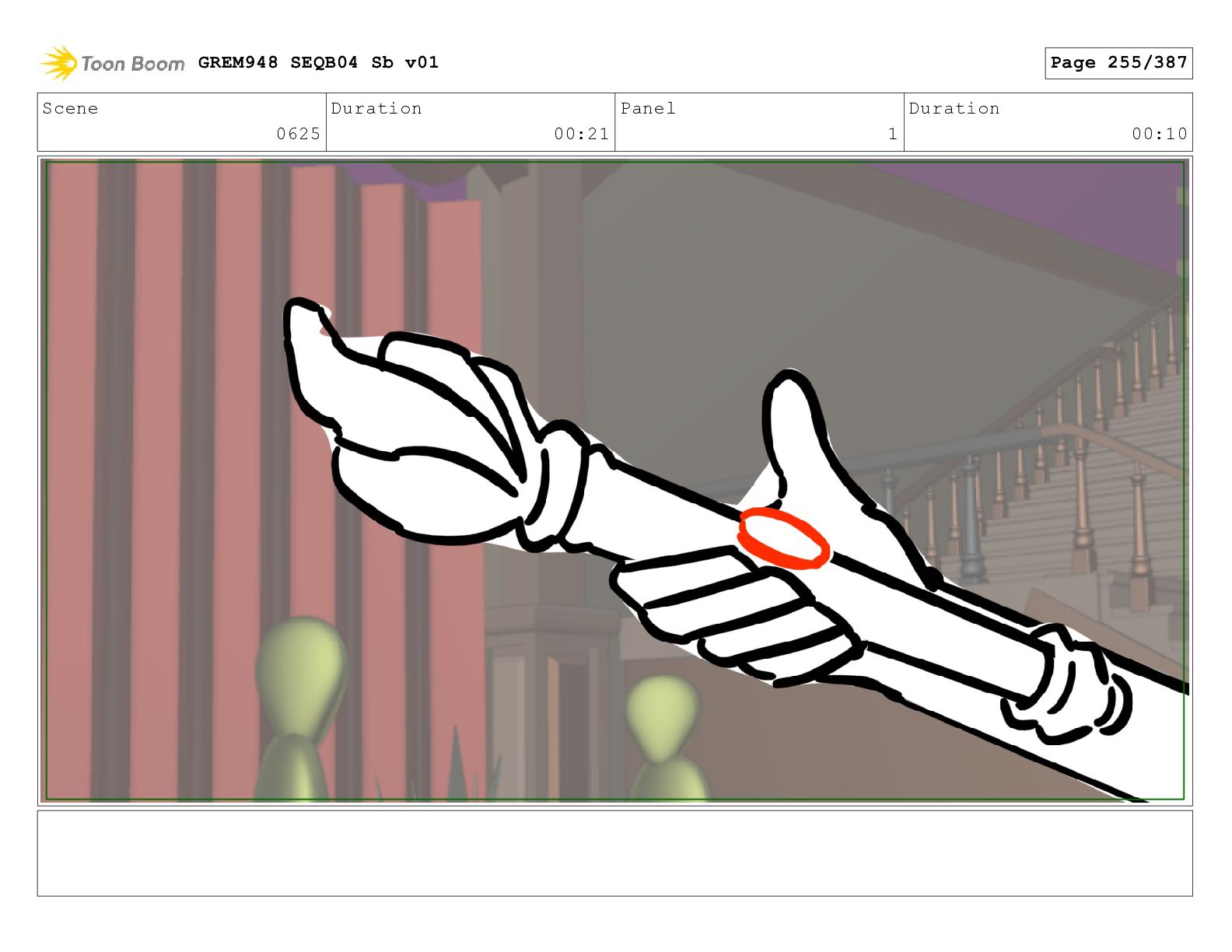Click the panel Duration label

point(954,108)
